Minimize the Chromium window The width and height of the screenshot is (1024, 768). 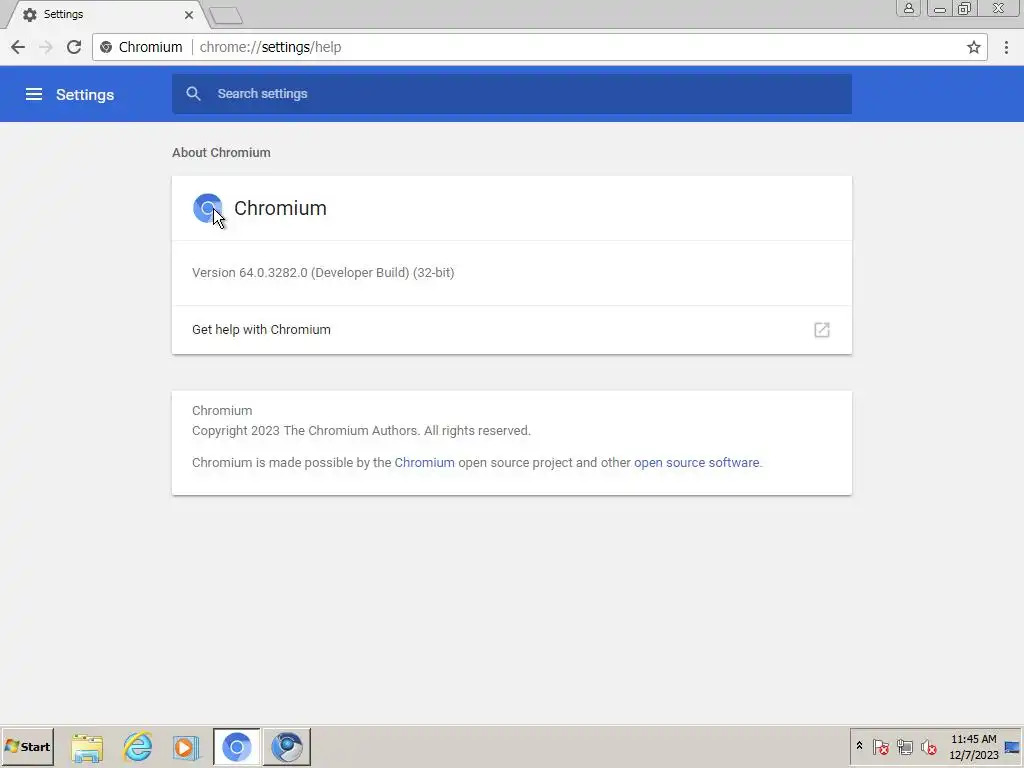pyautogui.click(x=939, y=8)
